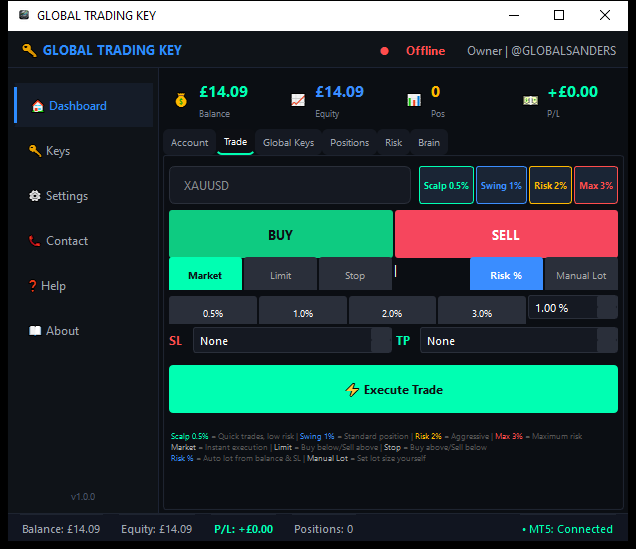Maximize the Global Trading Key window
Image resolution: width=636 pixels, height=549 pixels.
(559, 15)
